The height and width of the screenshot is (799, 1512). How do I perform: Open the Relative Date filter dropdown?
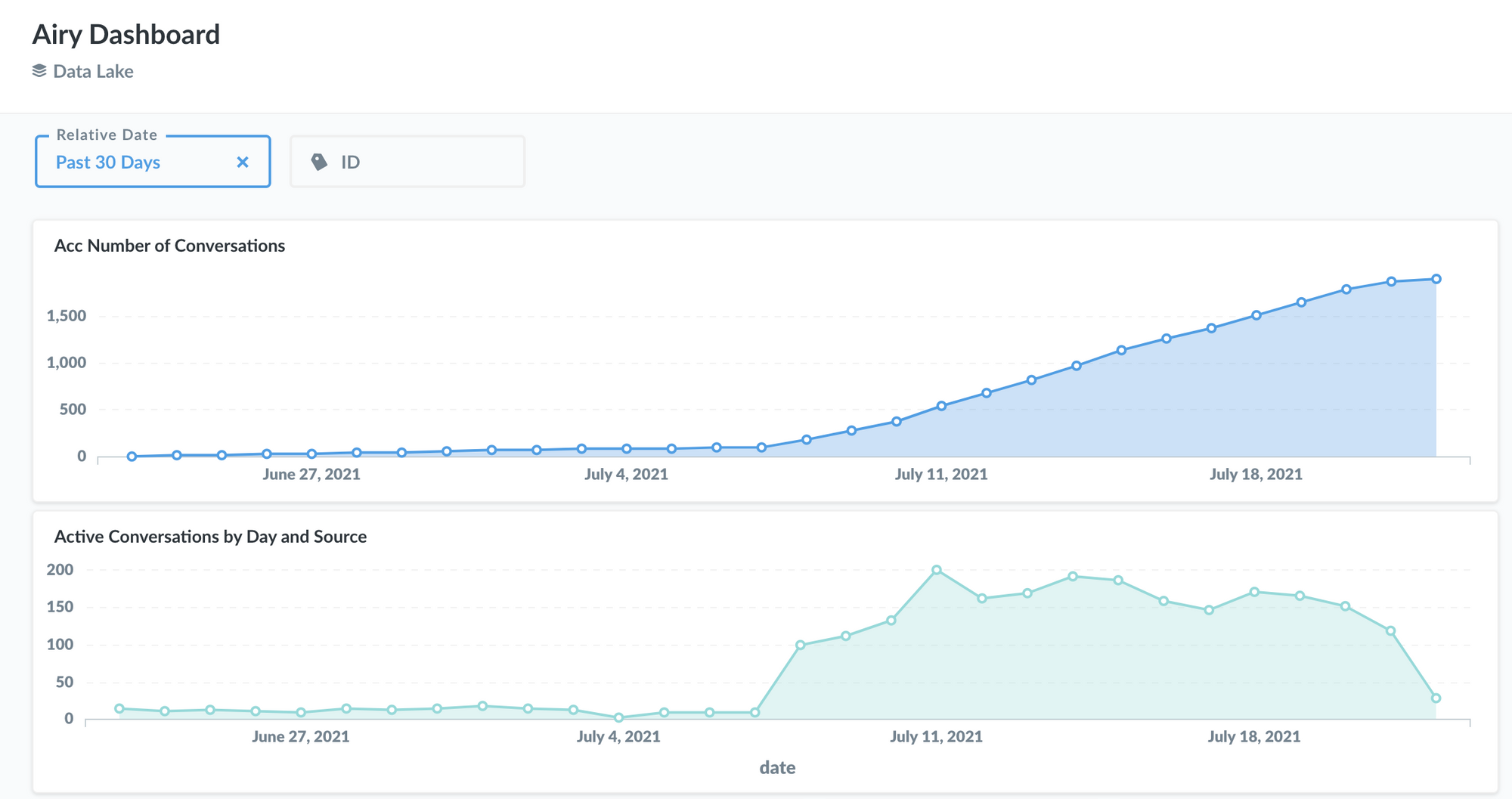pos(153,162)
